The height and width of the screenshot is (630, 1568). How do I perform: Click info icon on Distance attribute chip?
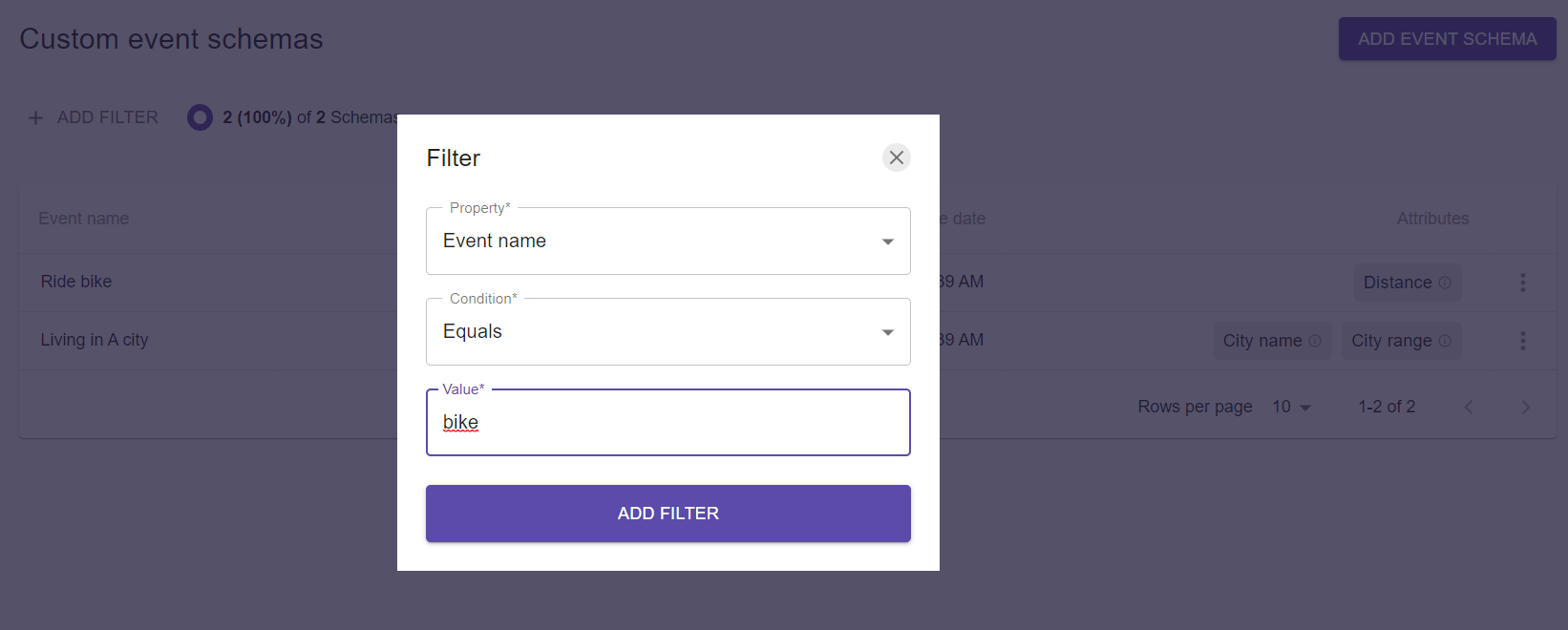[1445, 283]
